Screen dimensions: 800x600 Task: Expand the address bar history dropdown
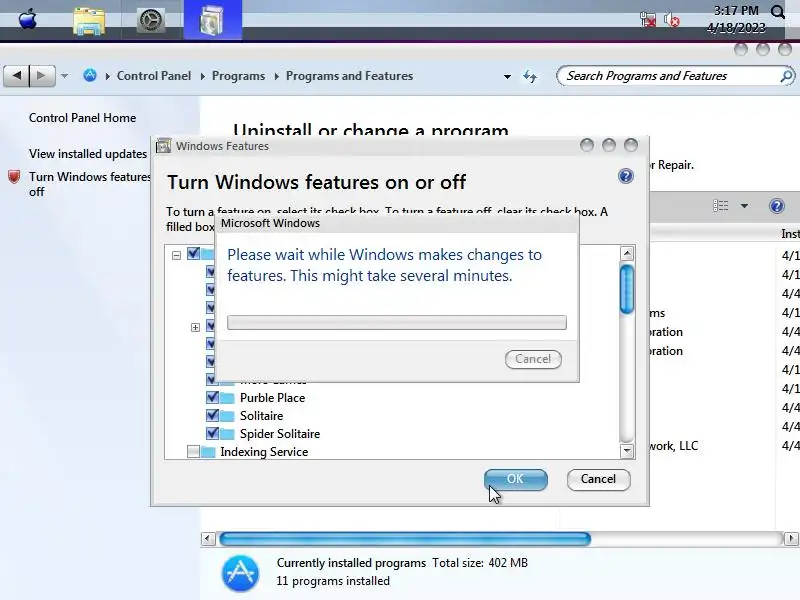coord(507,77)
